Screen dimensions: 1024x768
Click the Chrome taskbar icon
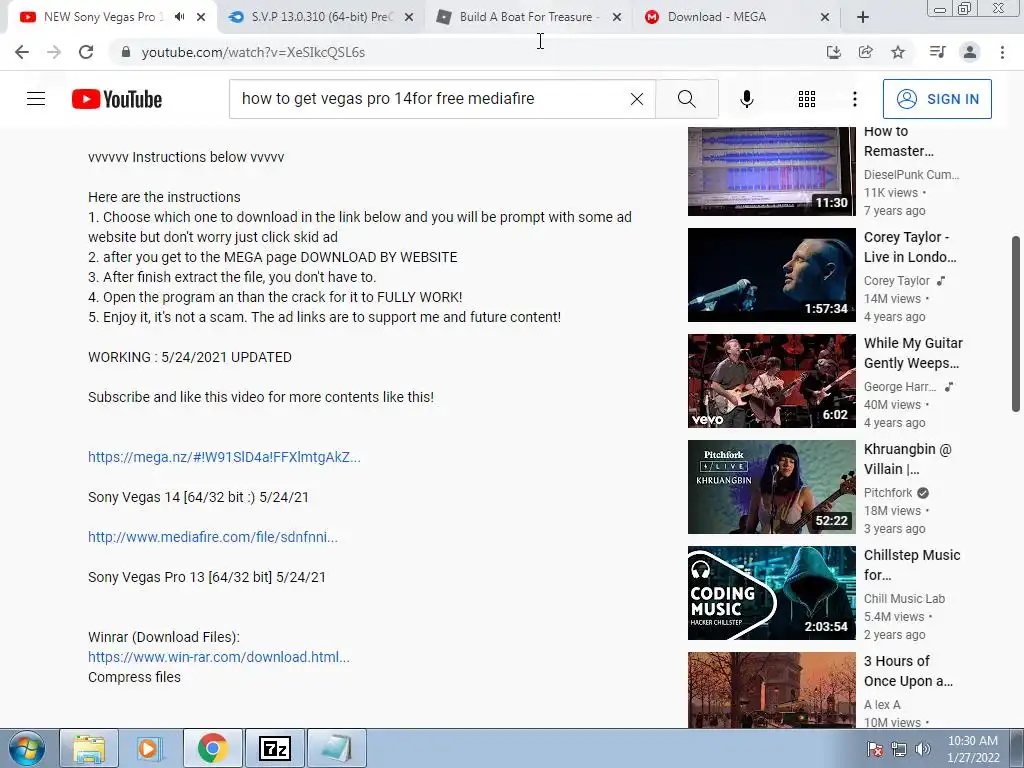pos(212,748)
